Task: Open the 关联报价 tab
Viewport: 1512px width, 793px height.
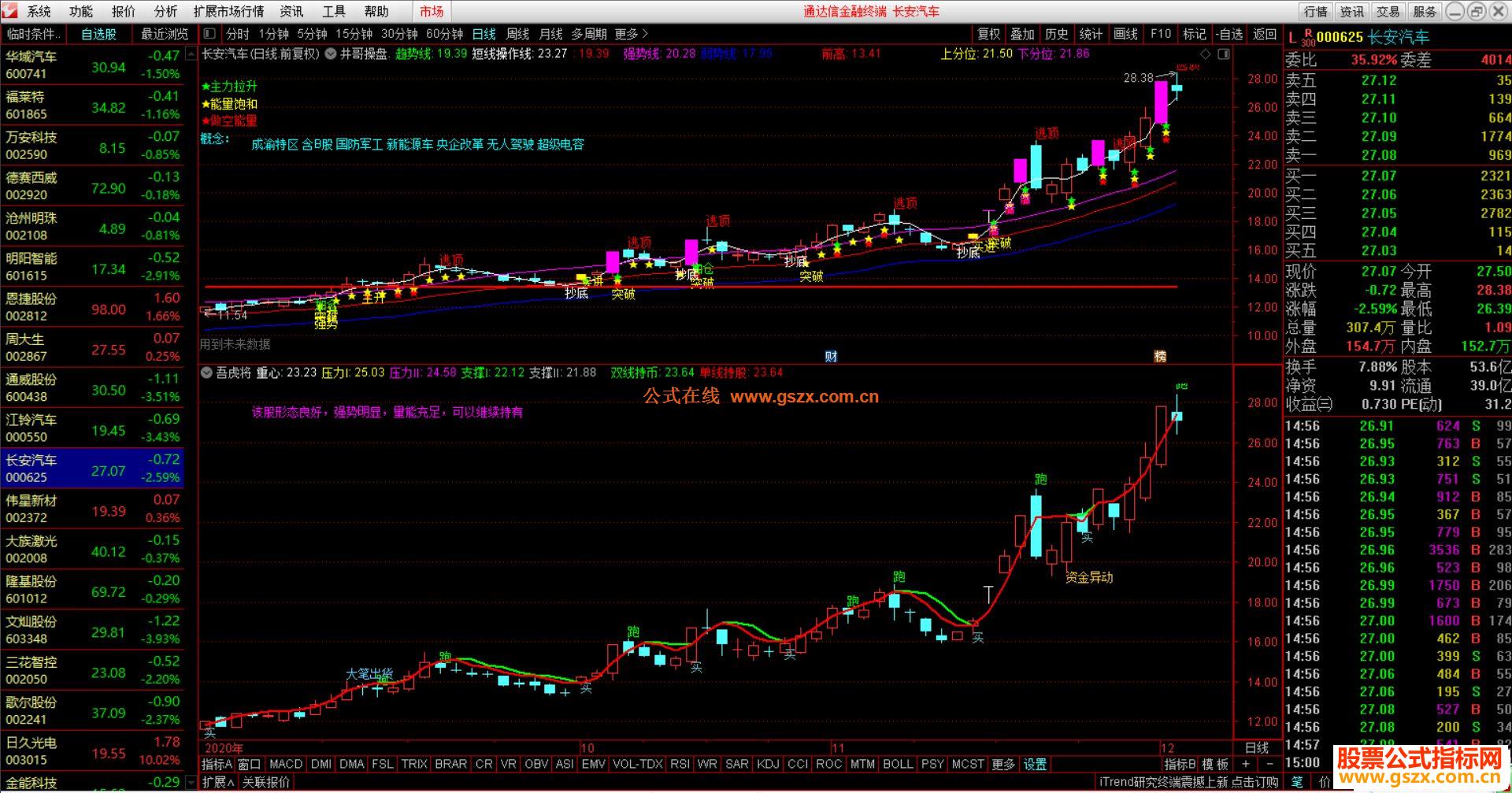Action: [266, 782]
